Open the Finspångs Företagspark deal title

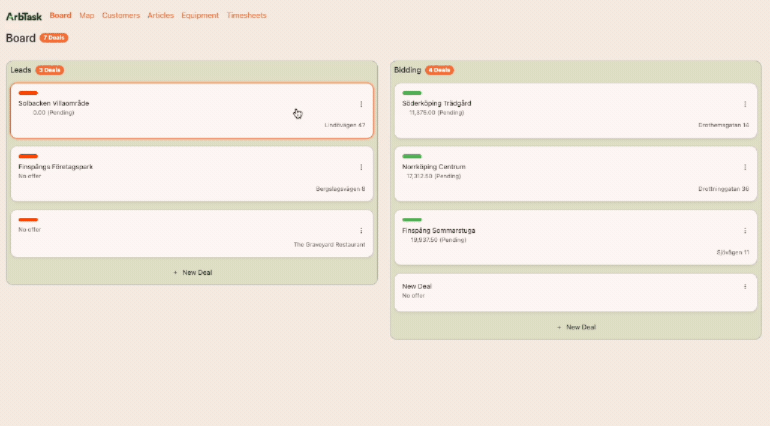pyautogui.click(x=55, y=167)
